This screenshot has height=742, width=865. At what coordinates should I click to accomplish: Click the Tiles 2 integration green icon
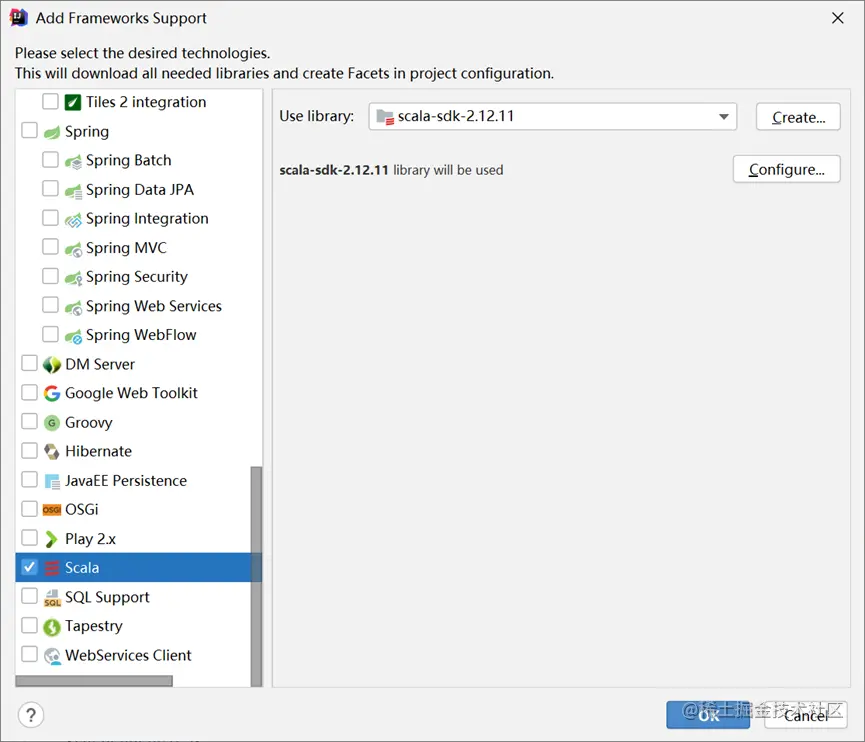[x=73, y=103]
